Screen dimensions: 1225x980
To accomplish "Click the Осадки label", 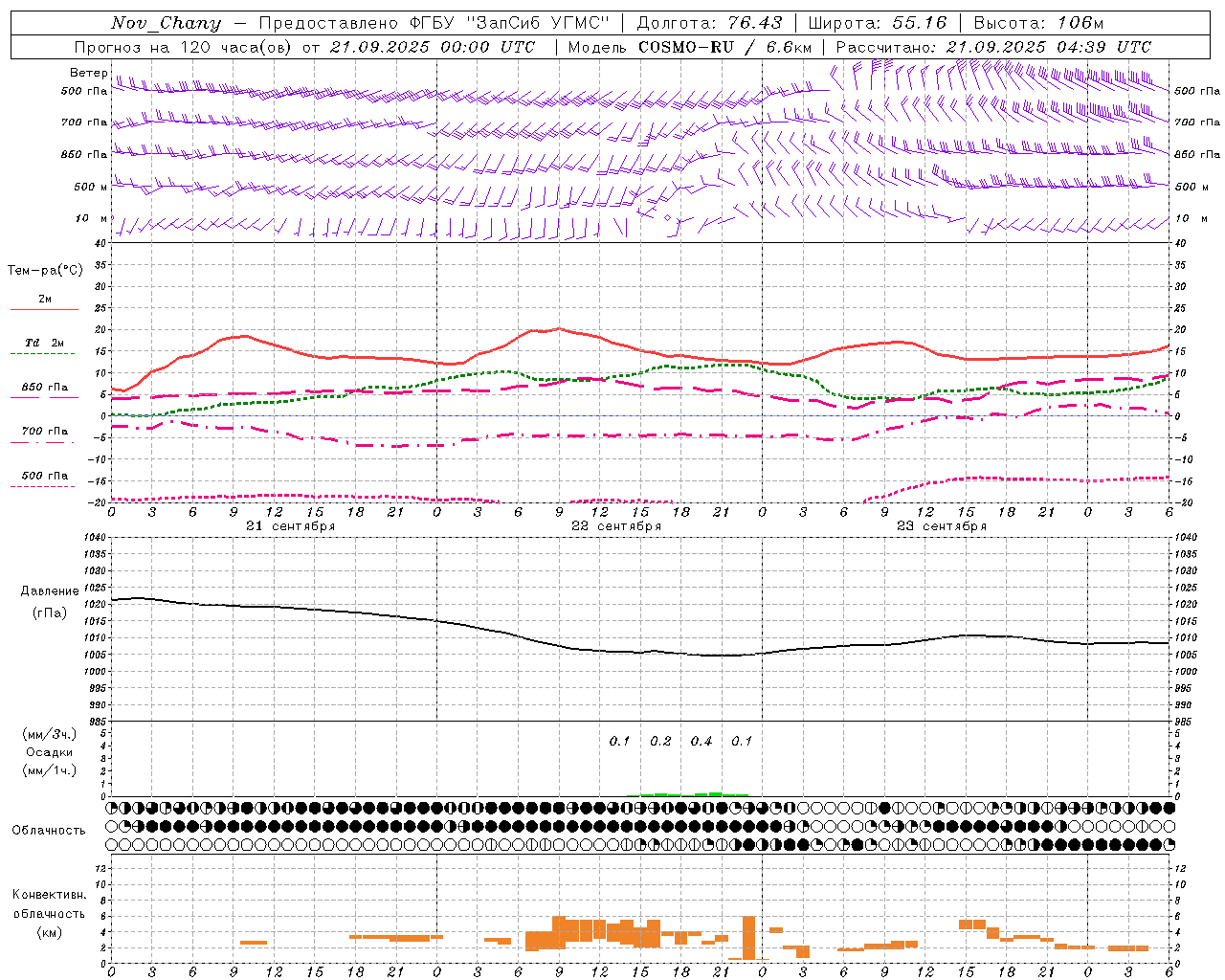I will (x=50, y=752).
